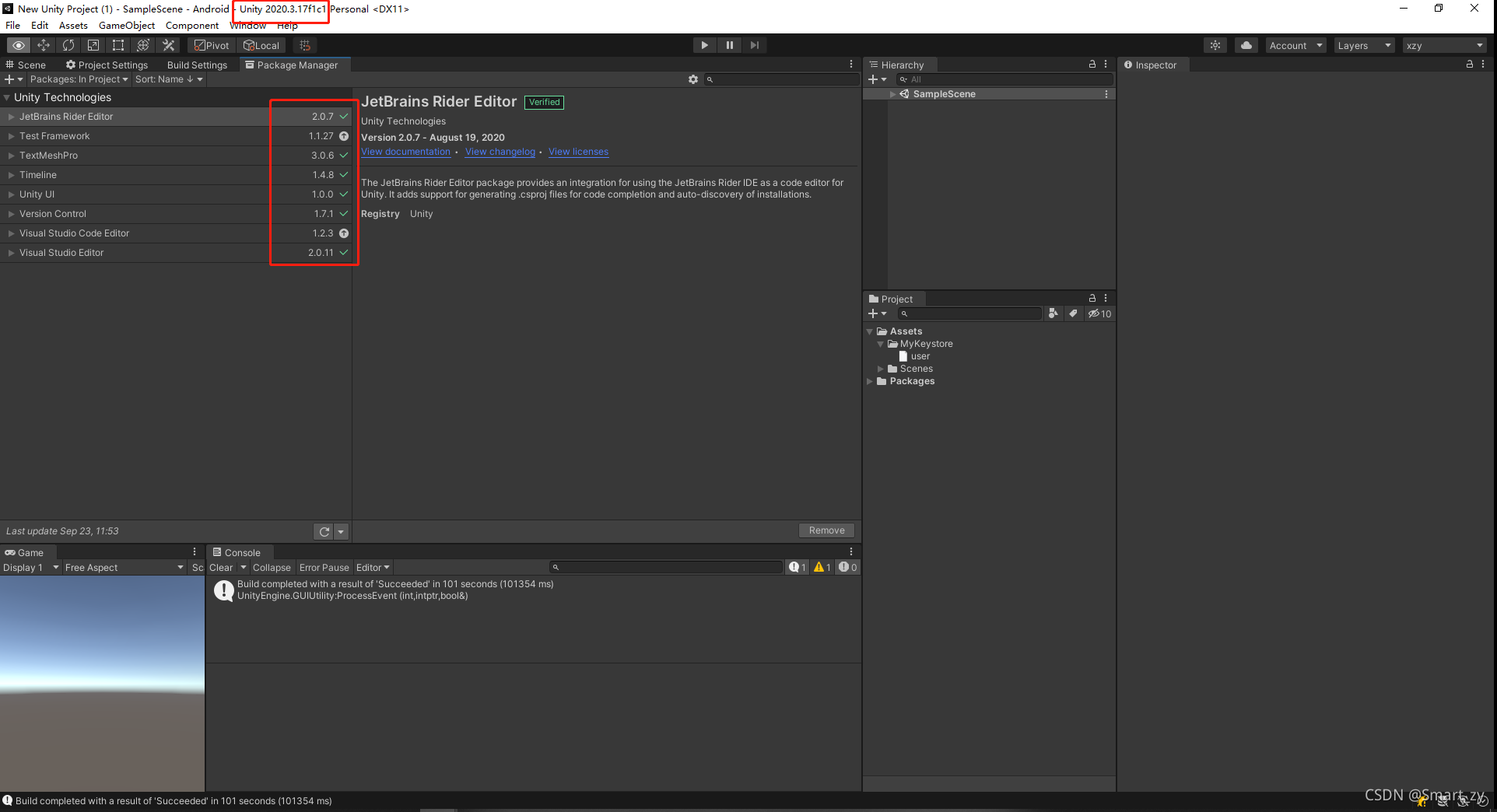Toggle Local handle rotation
This screenshot has height=812, width=1497.
point(261,45)
